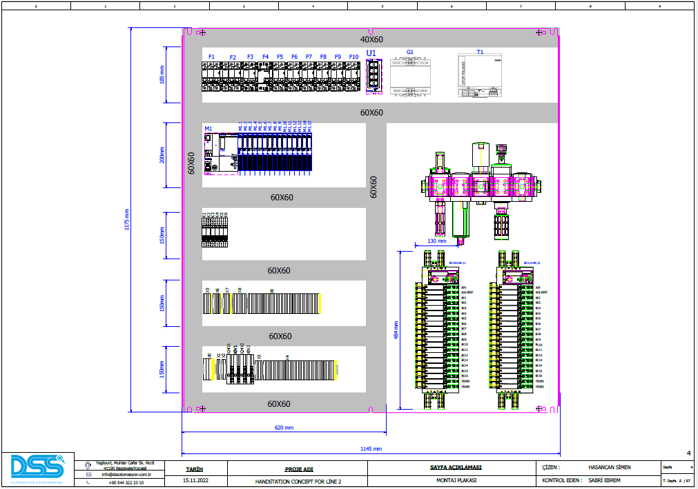Click the U1 socket component drawing
The image size is (698, 489).
tap(374, 77)
